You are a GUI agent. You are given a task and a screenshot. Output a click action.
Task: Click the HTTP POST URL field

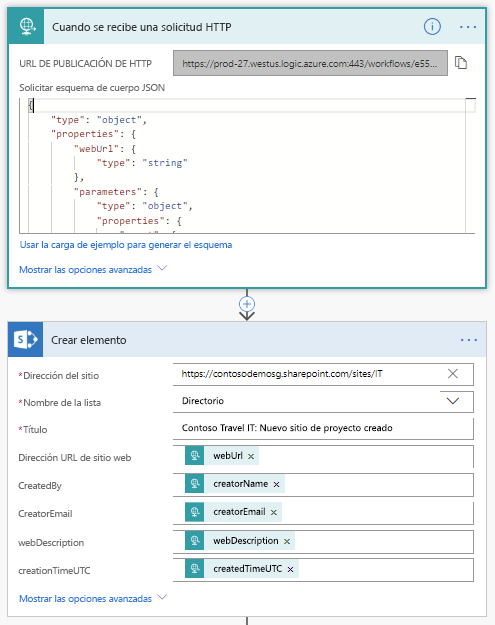[310, 63]
